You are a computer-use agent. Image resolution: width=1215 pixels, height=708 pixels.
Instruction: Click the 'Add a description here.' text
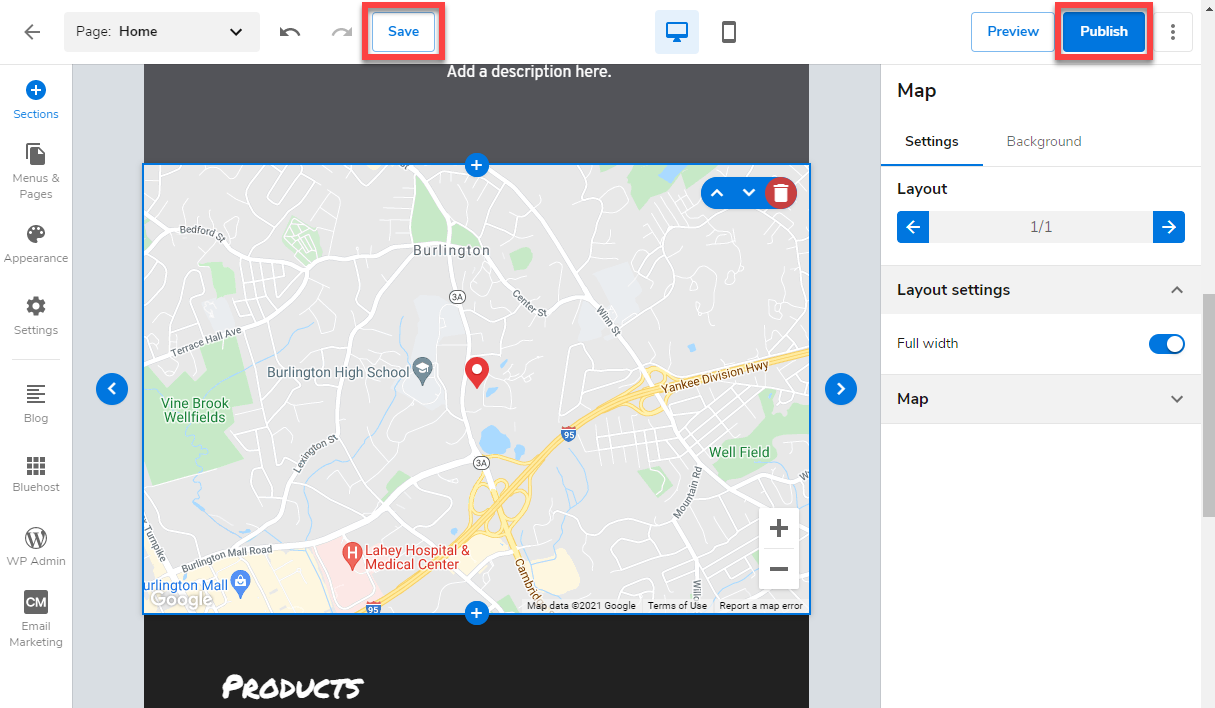[529, 72]
